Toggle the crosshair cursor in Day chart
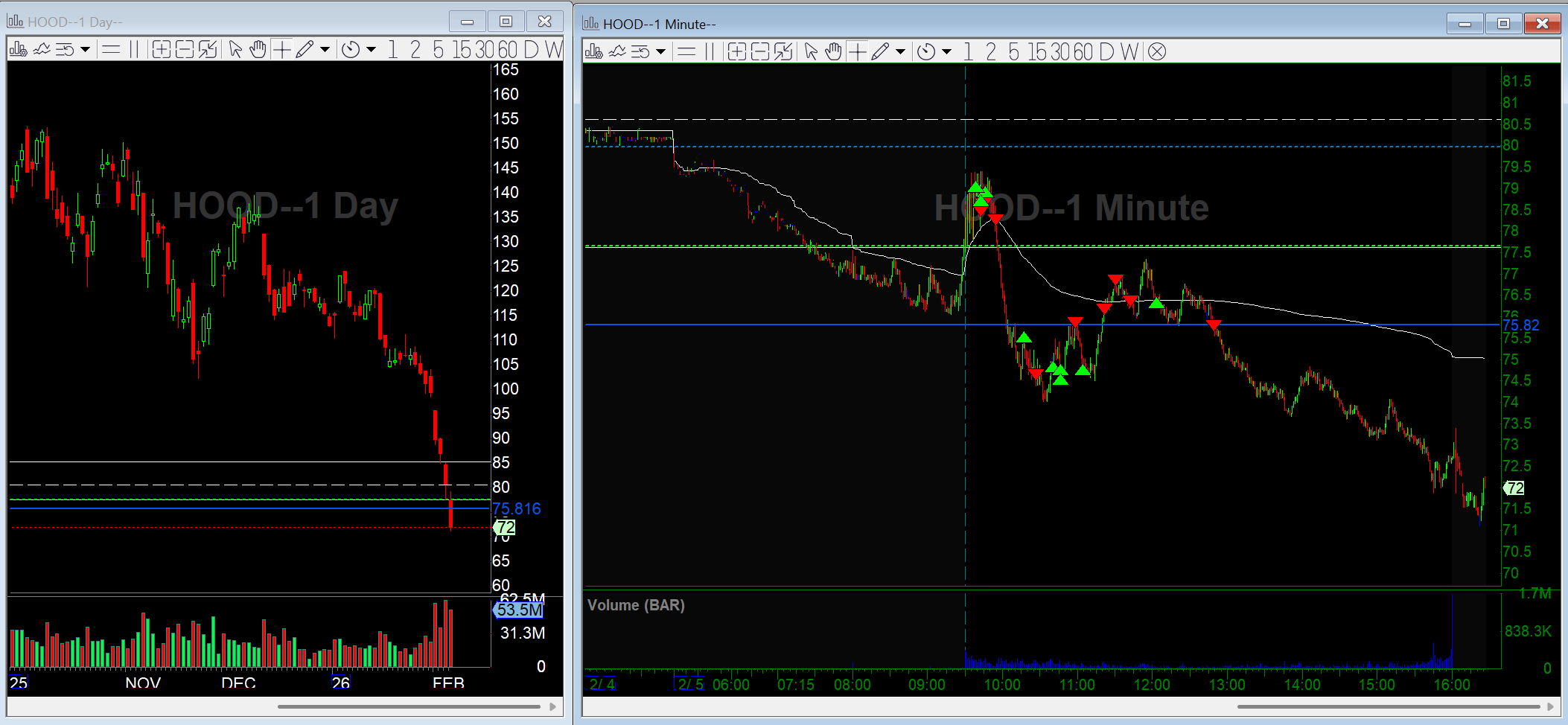 (x=281, y=50)
